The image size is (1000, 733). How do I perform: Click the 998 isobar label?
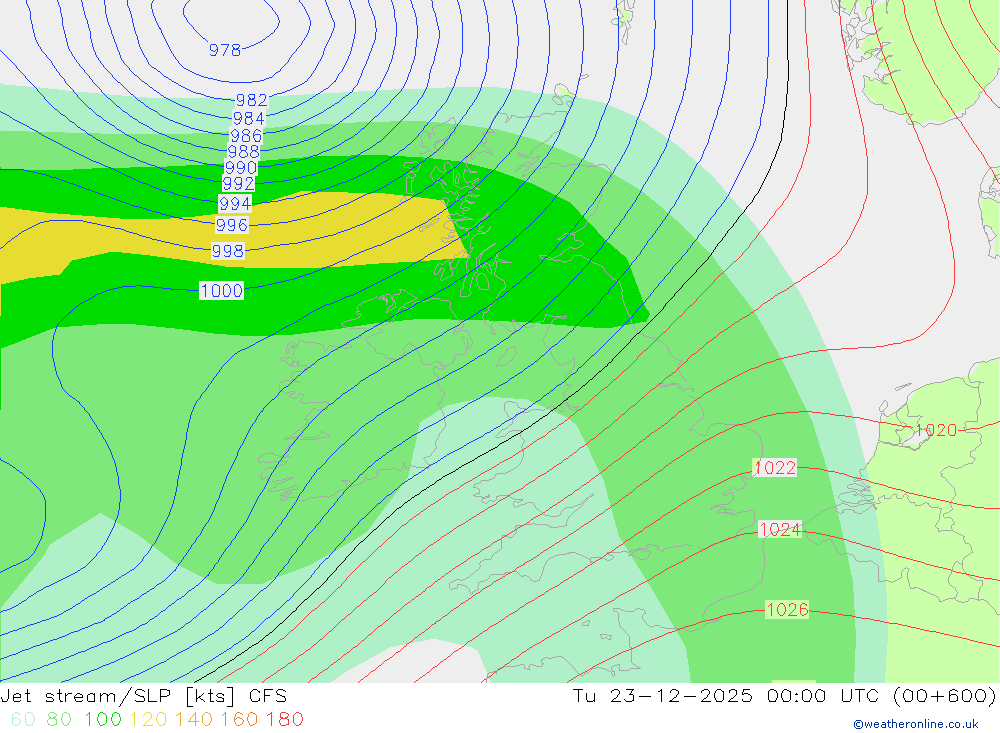[x=228, y=251]
